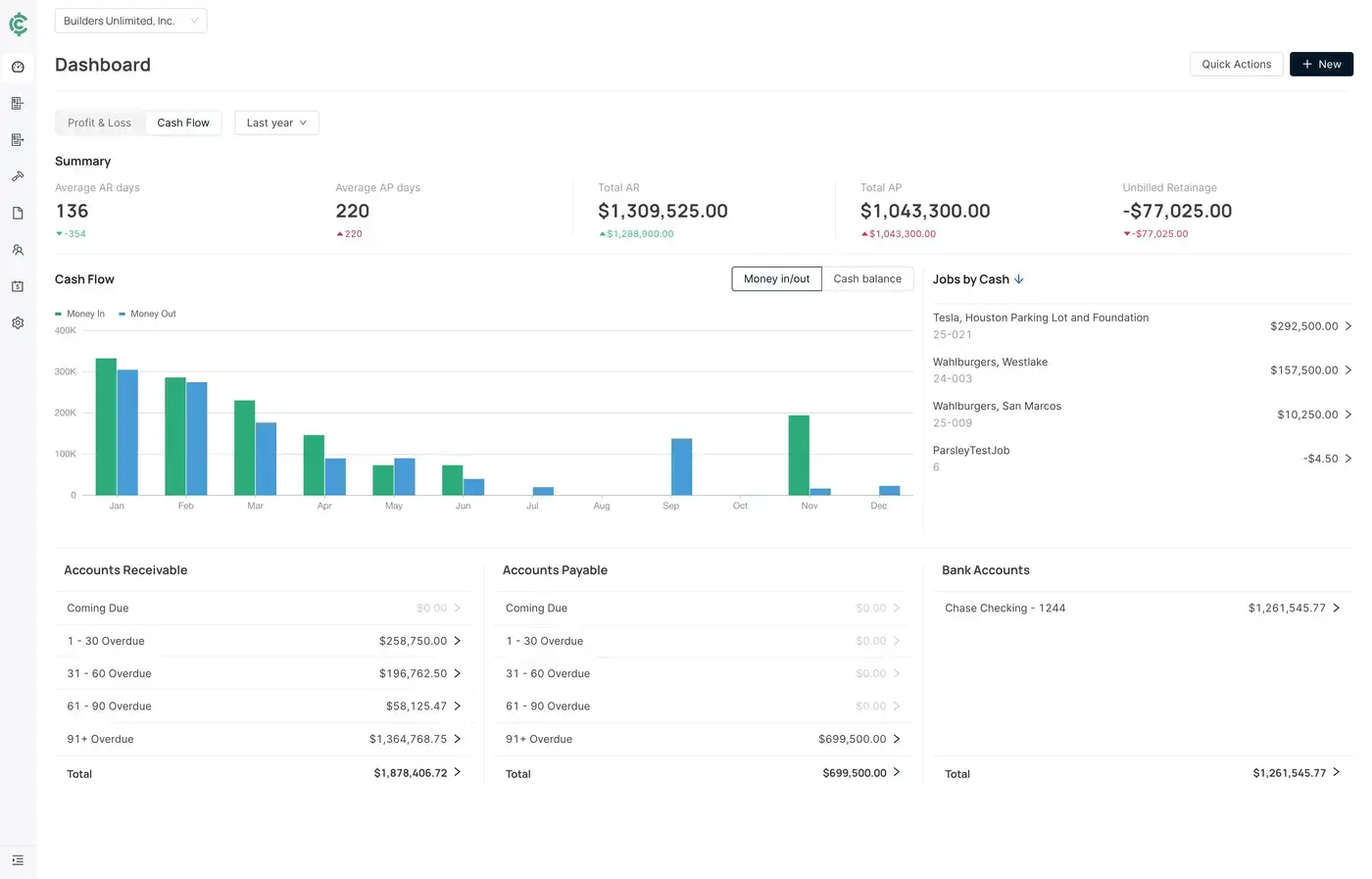Viewport: 1372px width, 879px height.
Task: Open the Builders Unlimited company switcher
Action: pos(130,21)
